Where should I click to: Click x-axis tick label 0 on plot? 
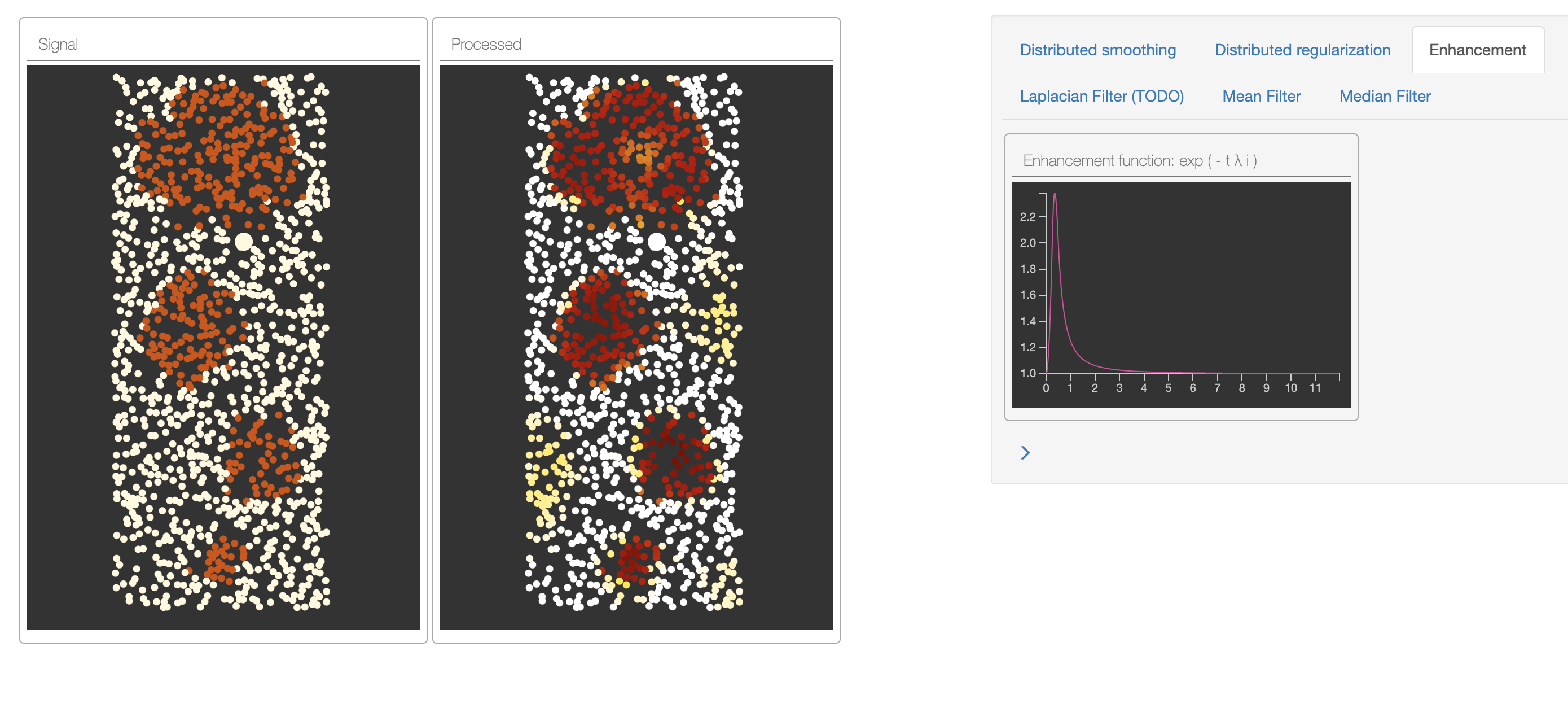[x=1046, y=388]
